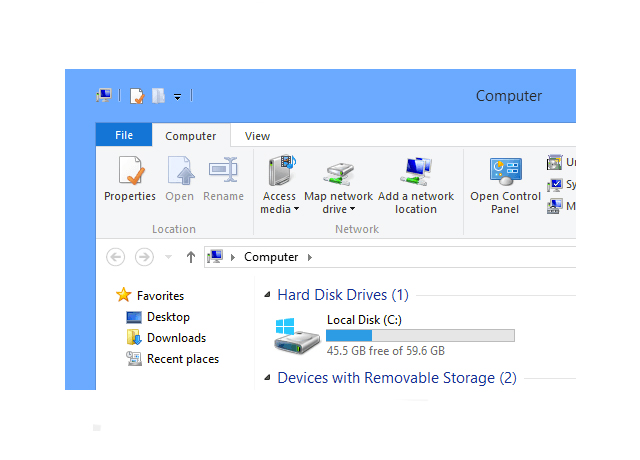The image size is (640, 460).
Task: Switch to the Computer ribbon tab
Action: [191, 136]
